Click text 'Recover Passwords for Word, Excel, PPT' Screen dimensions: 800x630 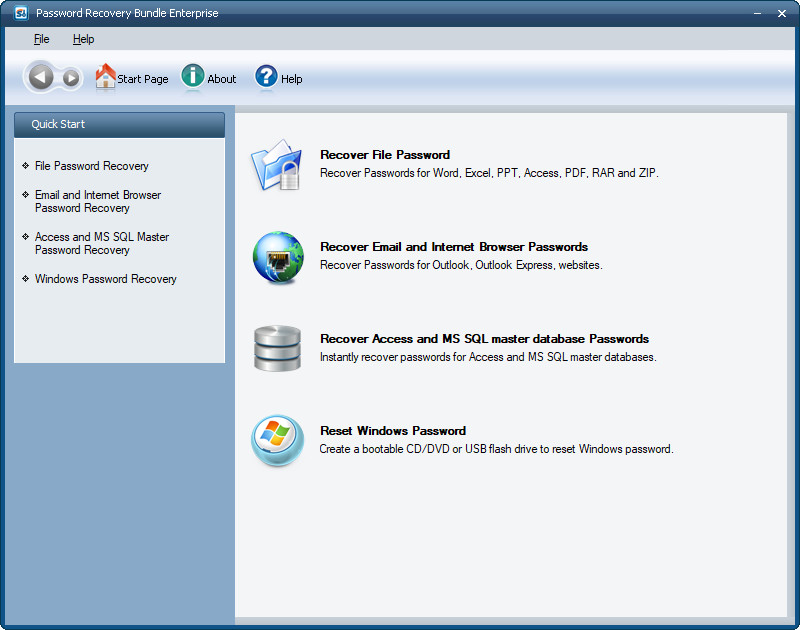(x=418, y=173)
